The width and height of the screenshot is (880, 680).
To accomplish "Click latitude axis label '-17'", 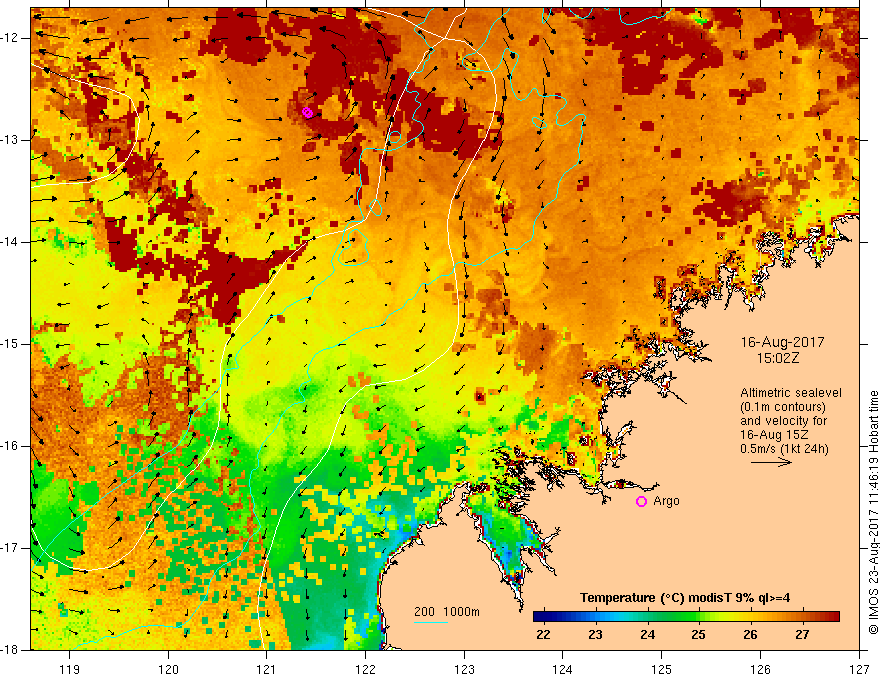I will click(11, 548).
